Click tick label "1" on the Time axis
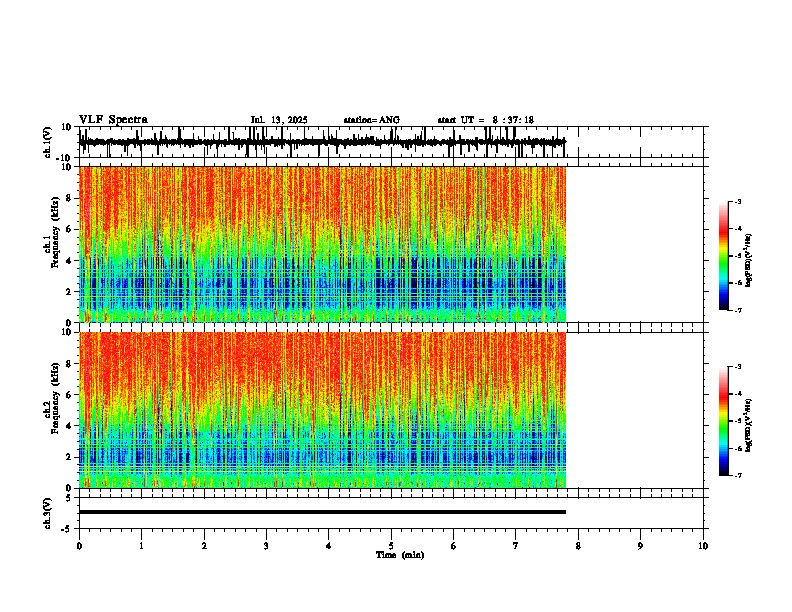792x612 pixels. (x=141, y=546)
